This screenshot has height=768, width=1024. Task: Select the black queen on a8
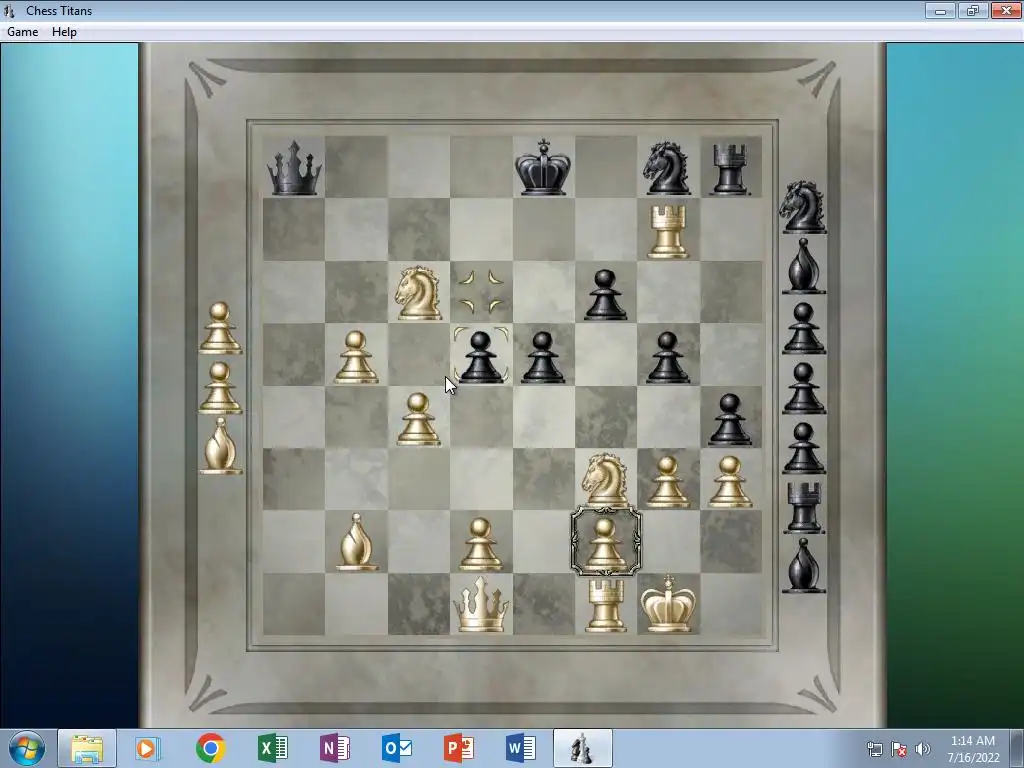pos(294,168)
